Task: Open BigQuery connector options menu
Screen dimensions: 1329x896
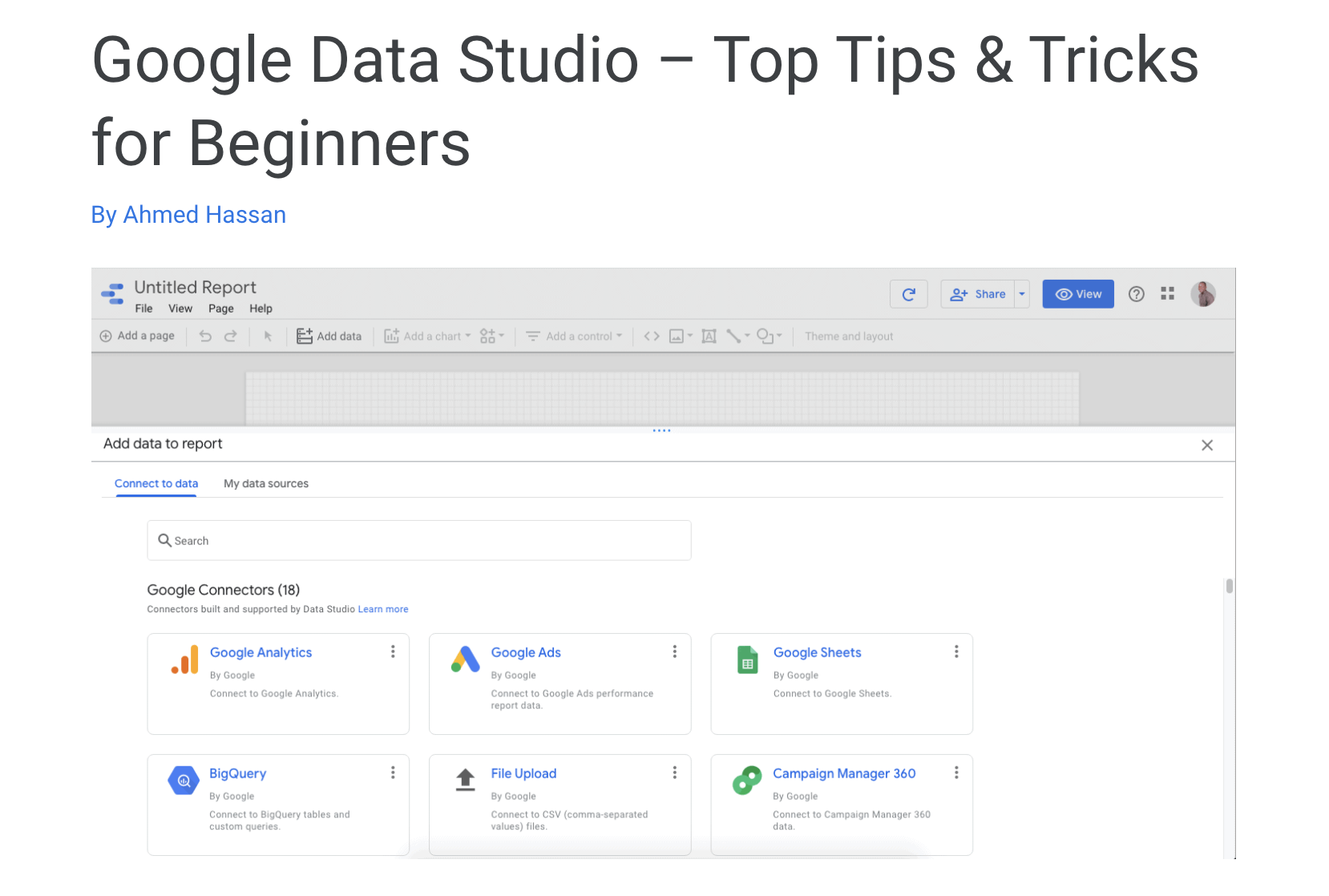Action: (393, 772)
